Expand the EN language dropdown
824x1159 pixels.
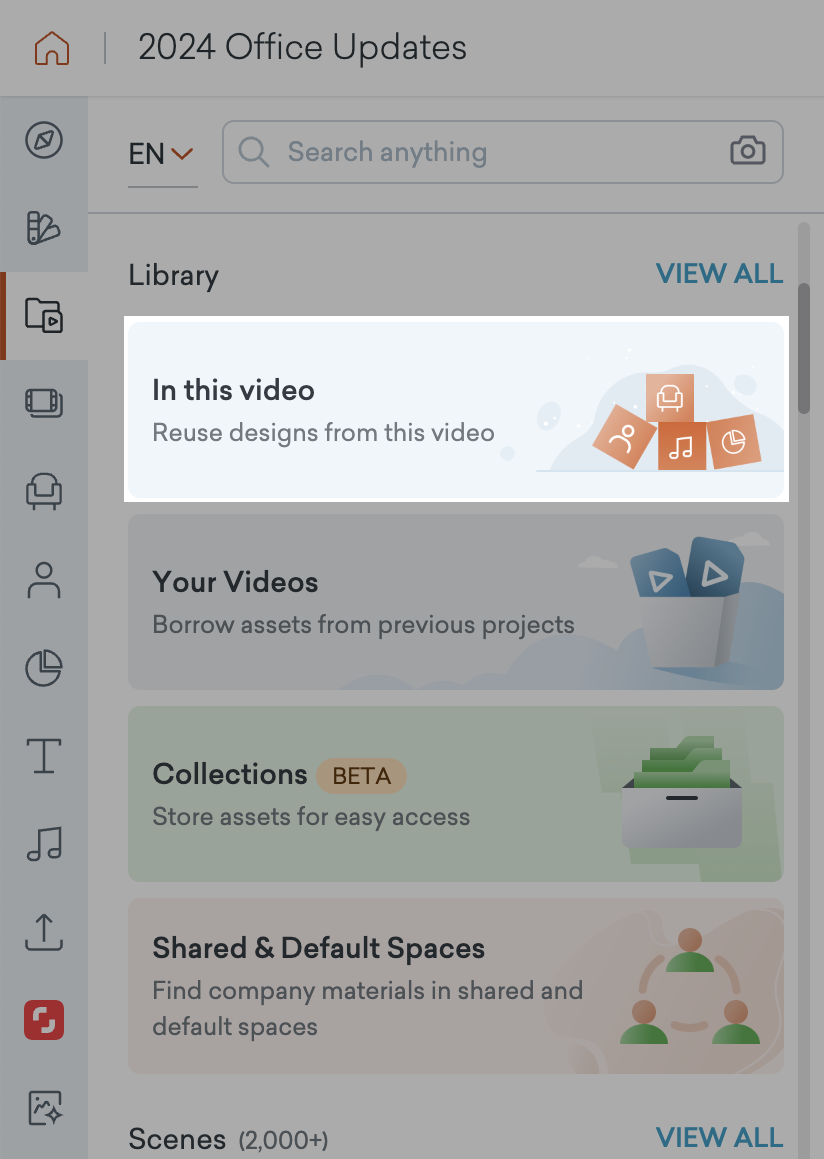162,154
